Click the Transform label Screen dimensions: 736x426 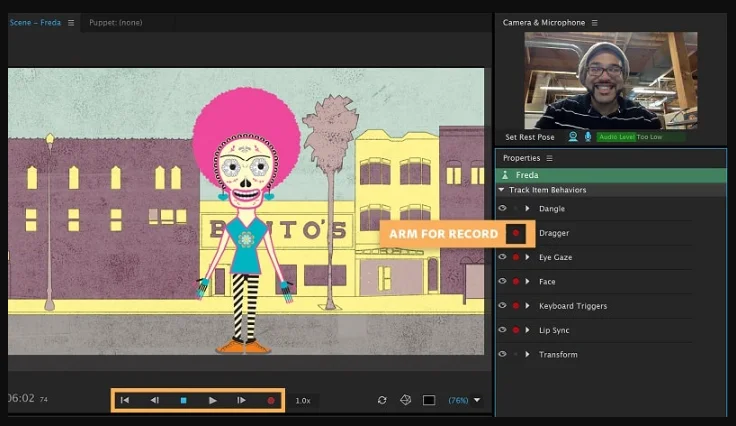pos(558,355)
